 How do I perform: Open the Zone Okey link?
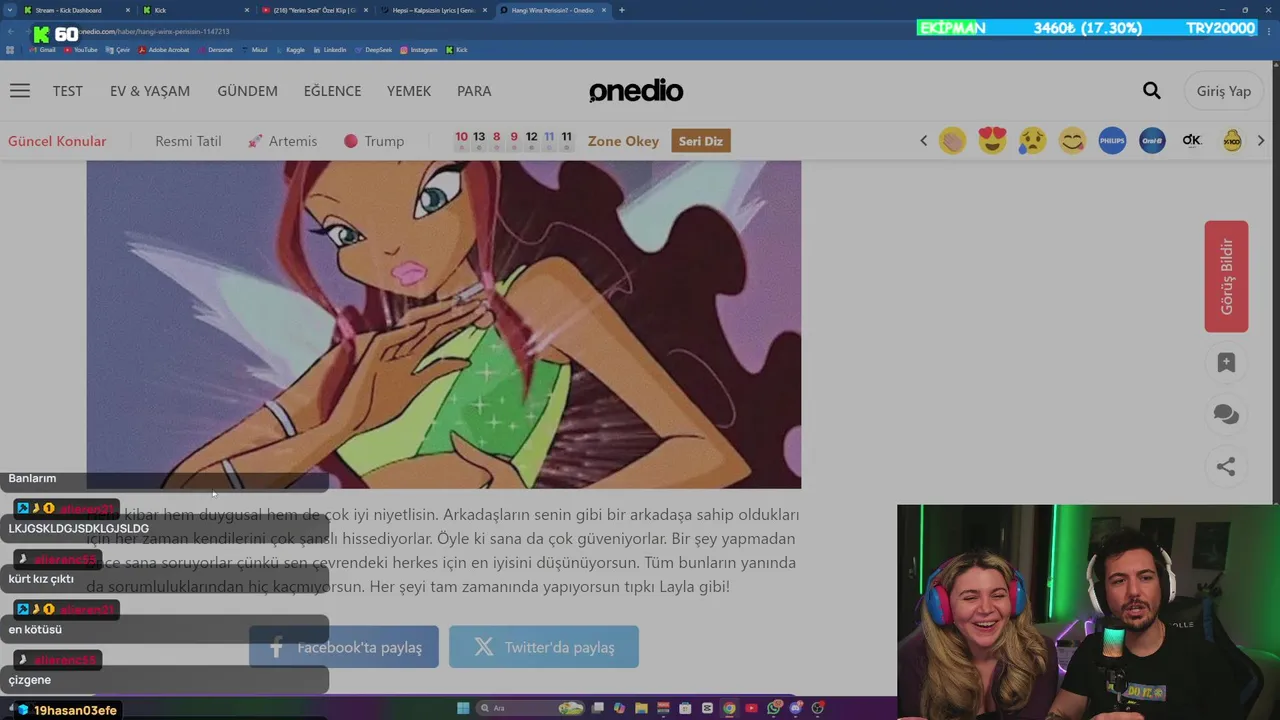click(623, 141)
